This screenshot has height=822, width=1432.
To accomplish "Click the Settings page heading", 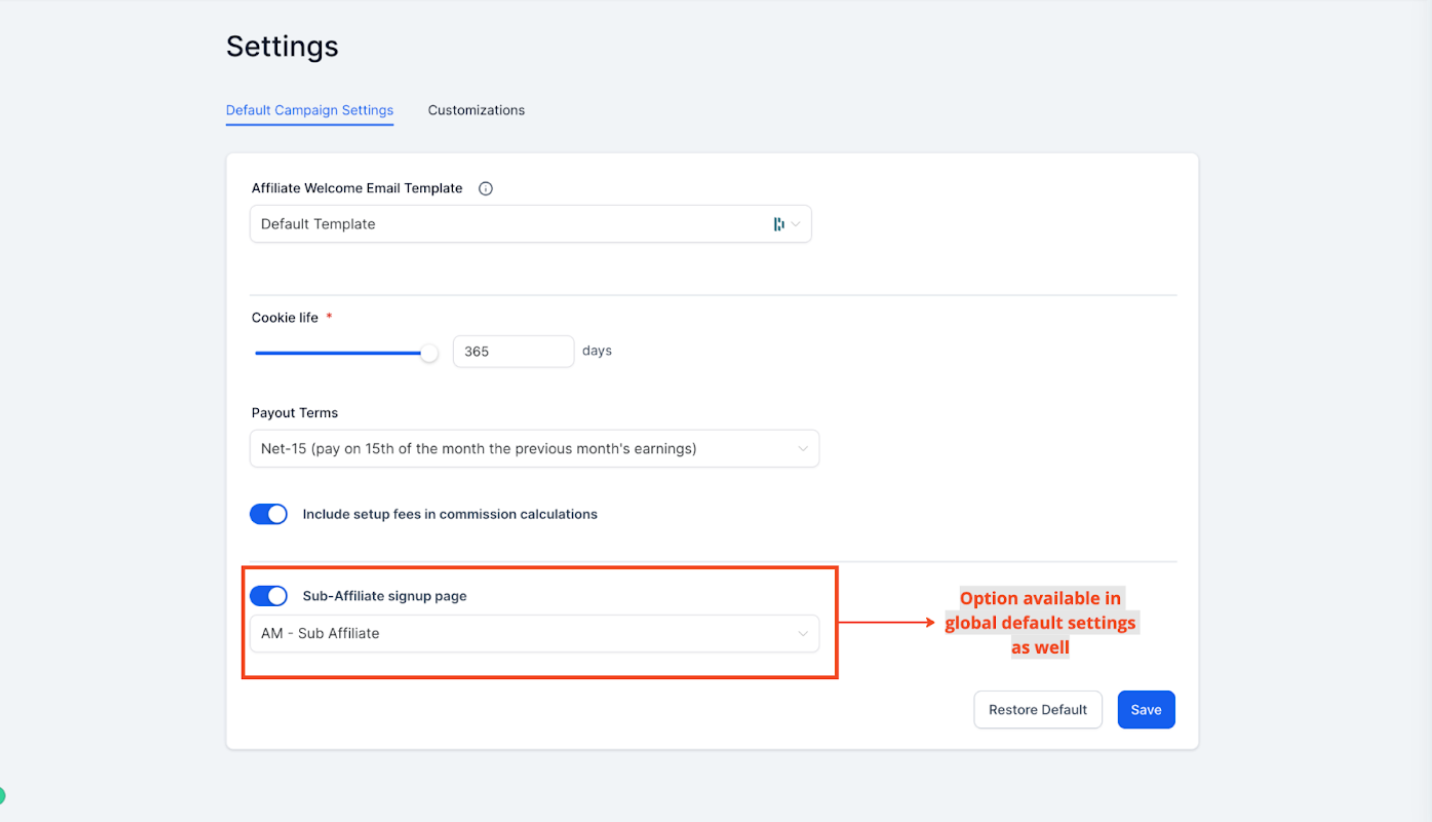I will [x=282, y=47].
